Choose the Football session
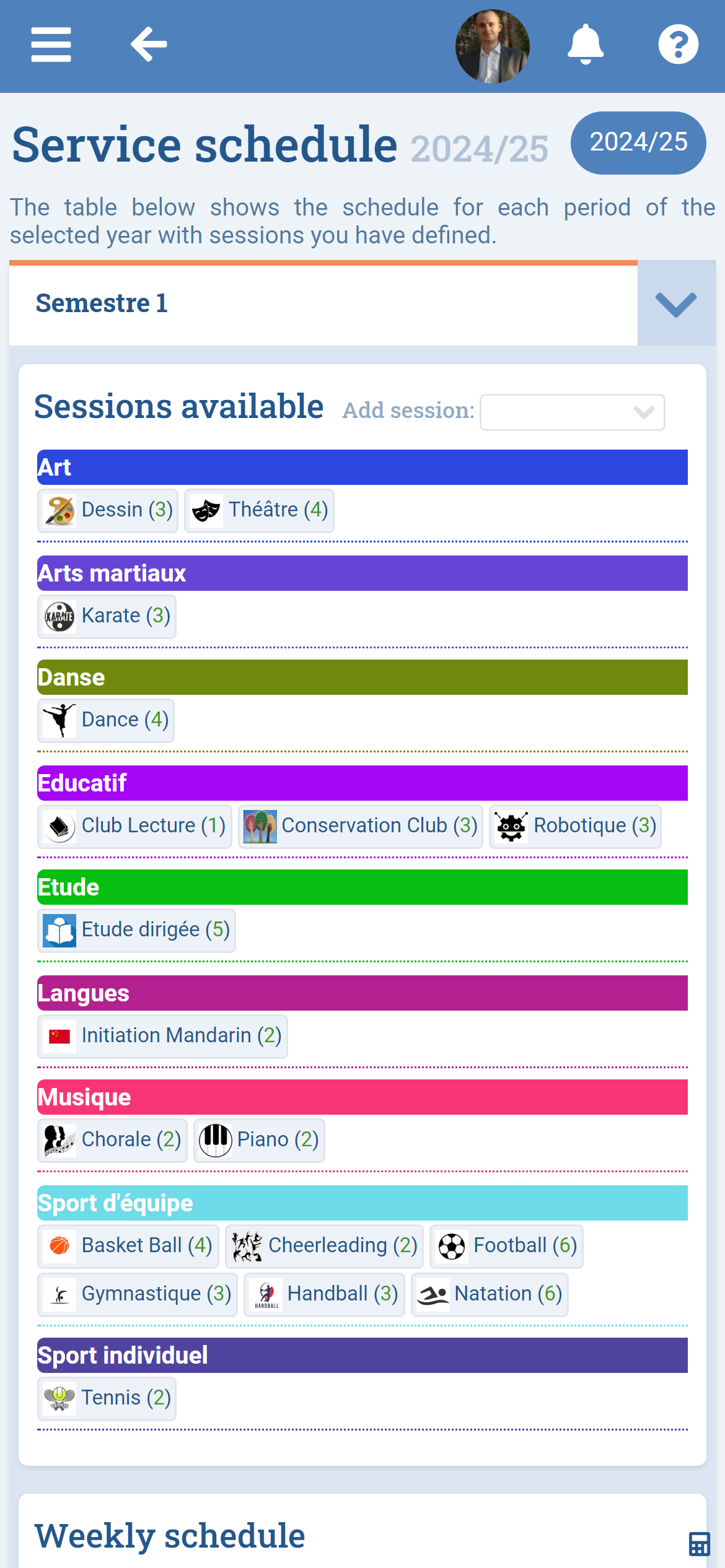 506,1246
